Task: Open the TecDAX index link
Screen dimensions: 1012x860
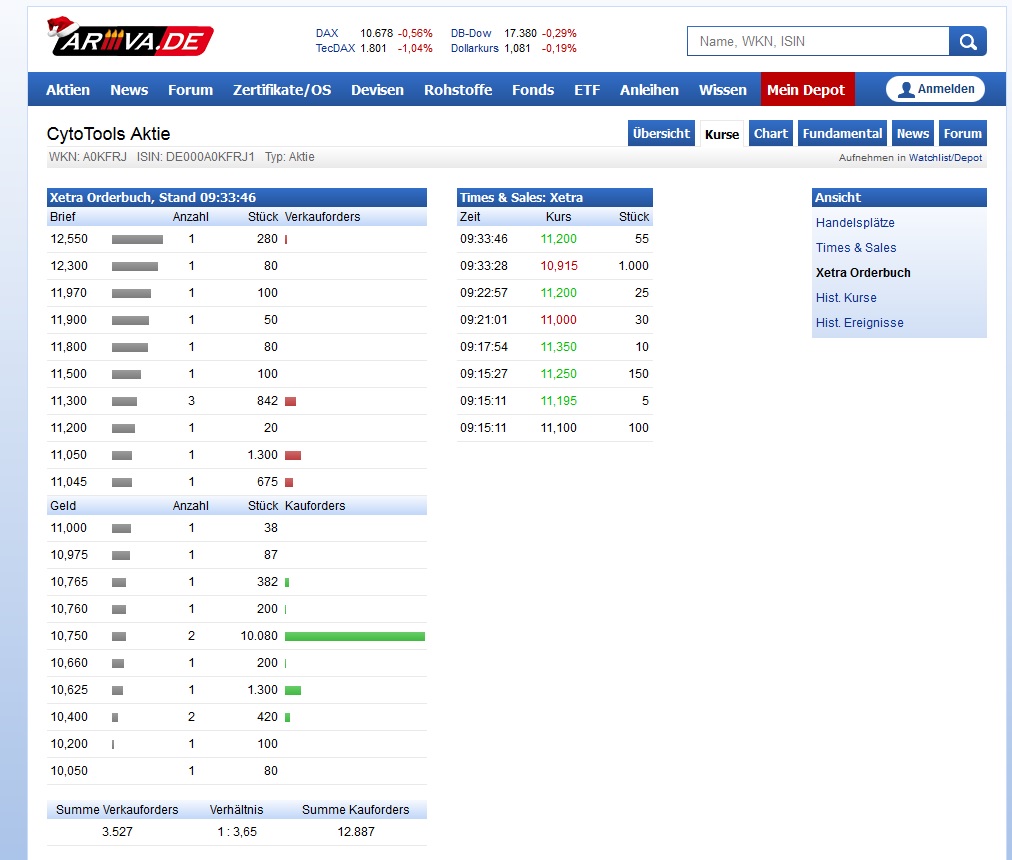Action: (335, 48)
